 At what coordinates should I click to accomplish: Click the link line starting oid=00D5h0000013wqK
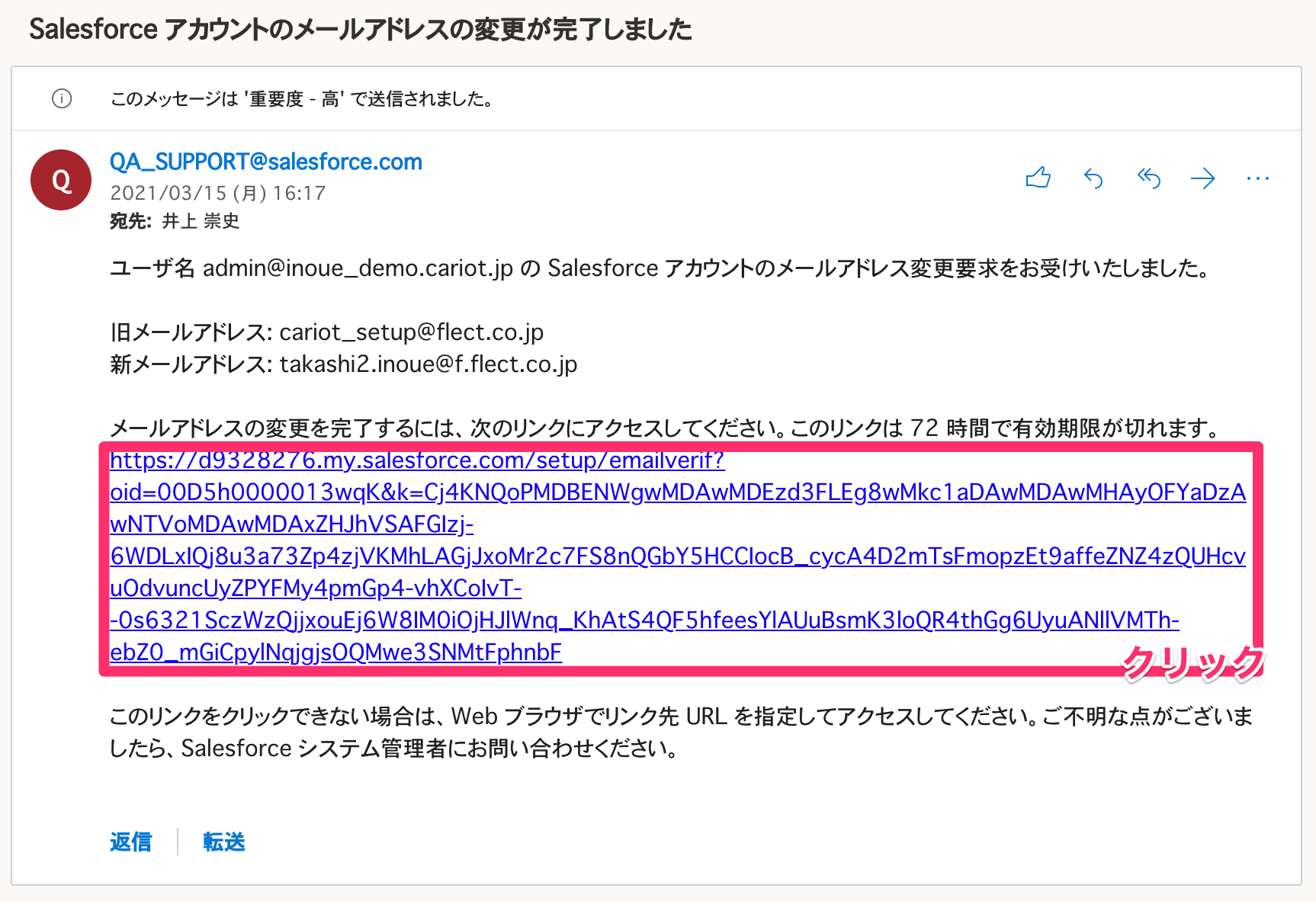678,492
